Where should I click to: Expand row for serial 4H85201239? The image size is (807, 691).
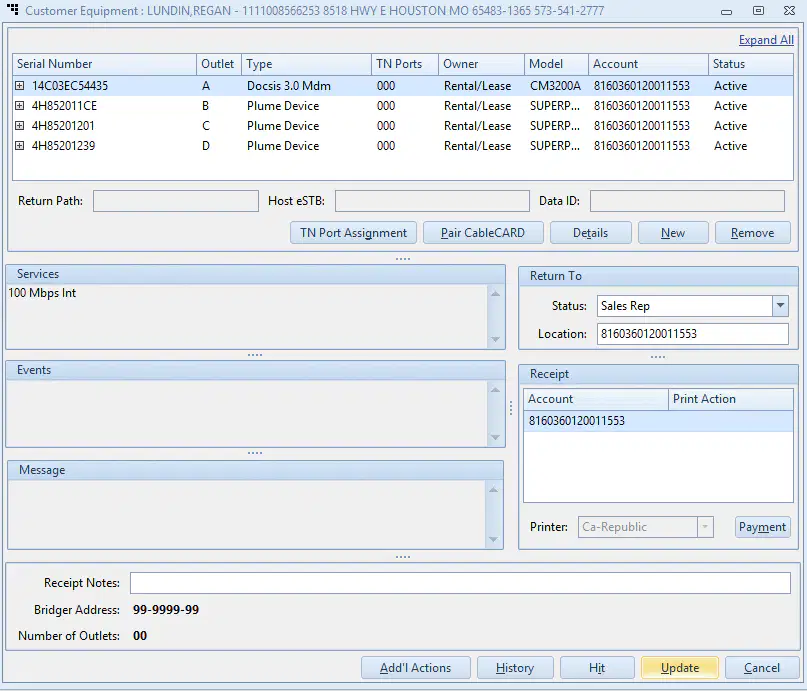[x=20, y=146]
